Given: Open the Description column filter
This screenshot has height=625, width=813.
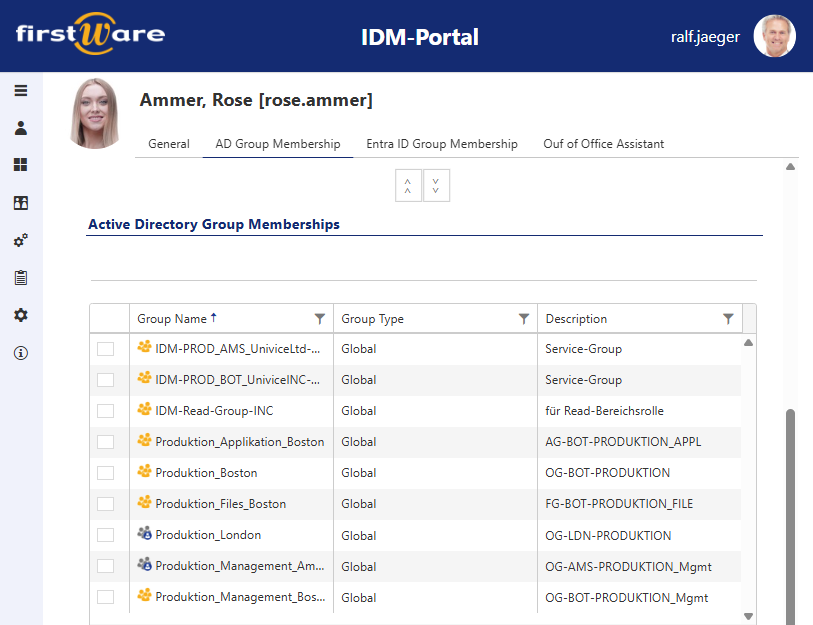Looking at the screenshot, I should point(727,318).
